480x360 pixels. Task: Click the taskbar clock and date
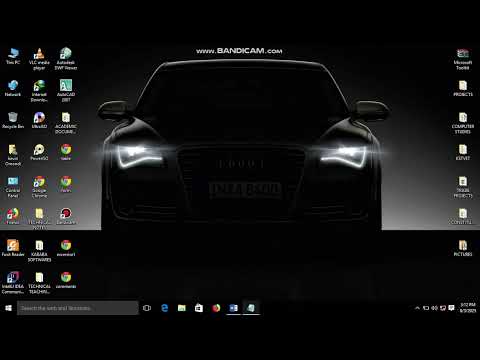pyautogui.click(x=468, y=308)
